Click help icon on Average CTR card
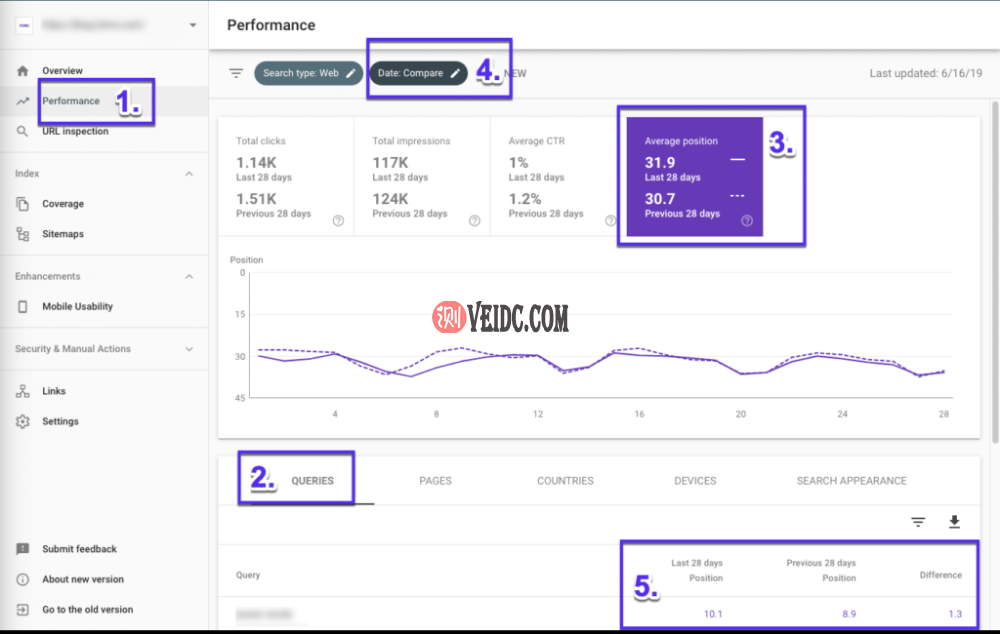The image size is (1000, 634). (610, 221)
